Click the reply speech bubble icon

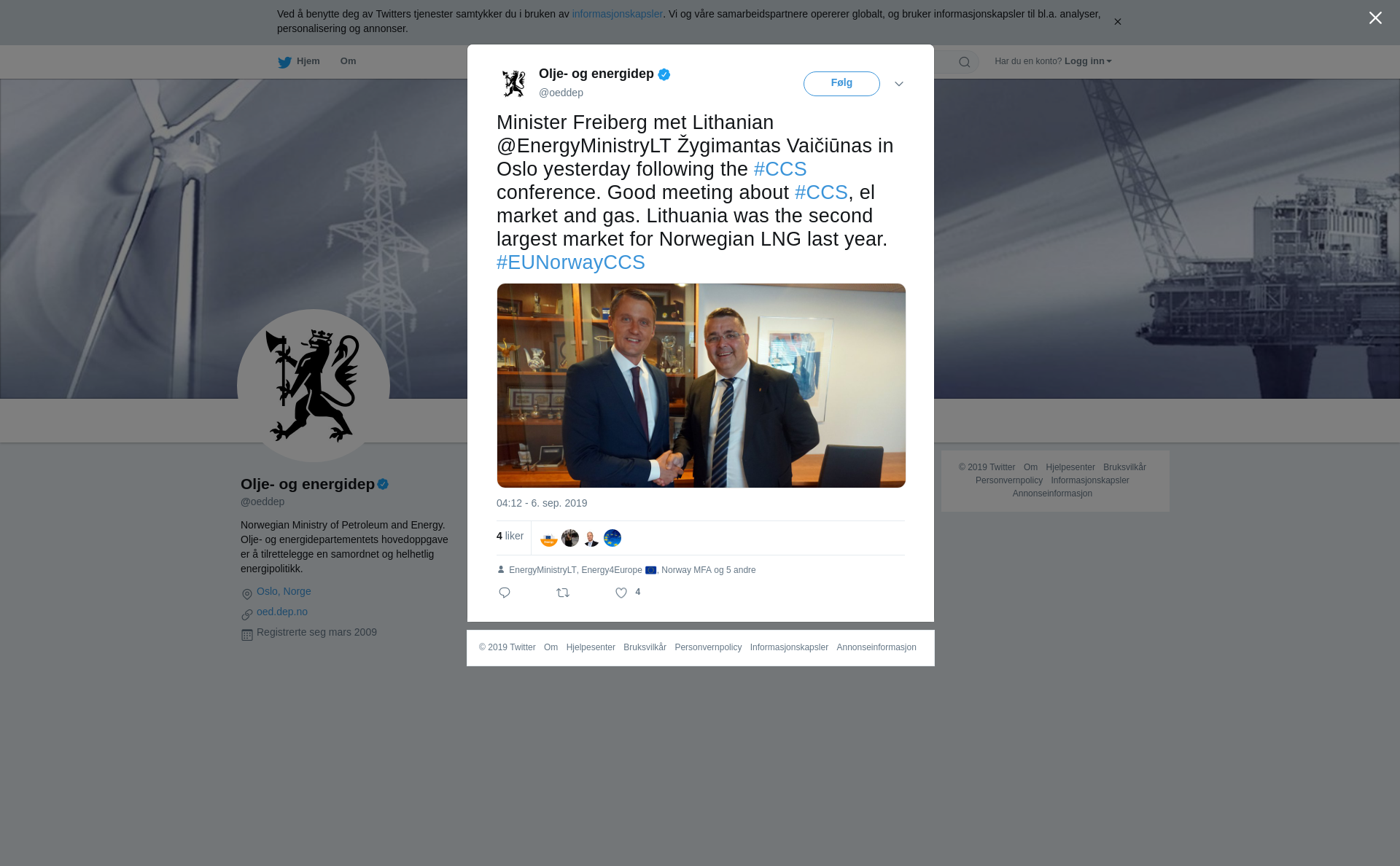point(505,593)
